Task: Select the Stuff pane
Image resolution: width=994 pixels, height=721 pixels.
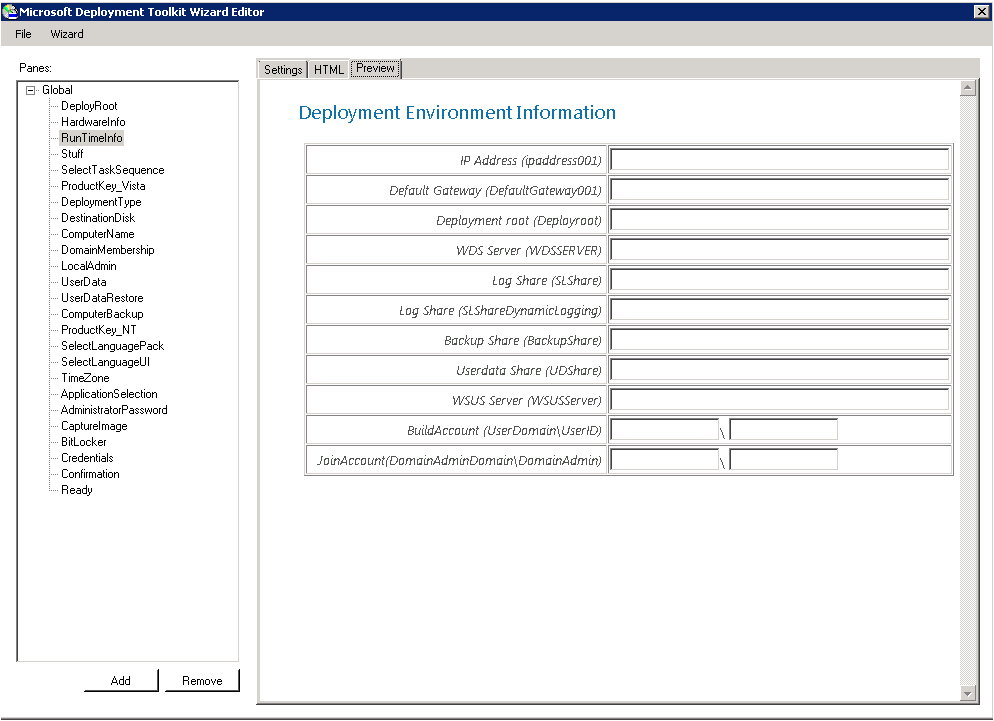Action: point(72,153)
